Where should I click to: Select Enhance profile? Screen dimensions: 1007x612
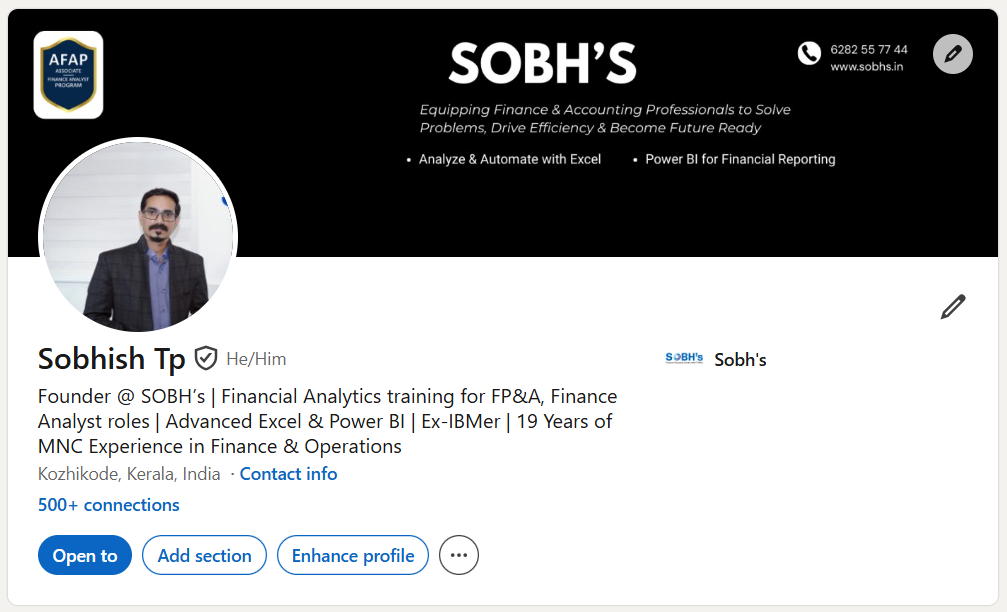point(352,555)
